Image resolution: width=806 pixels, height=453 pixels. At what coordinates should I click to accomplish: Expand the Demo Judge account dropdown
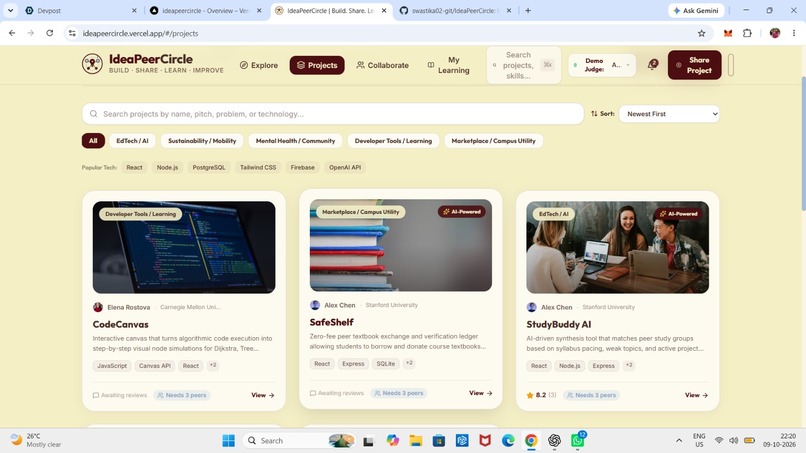(602, 65)
